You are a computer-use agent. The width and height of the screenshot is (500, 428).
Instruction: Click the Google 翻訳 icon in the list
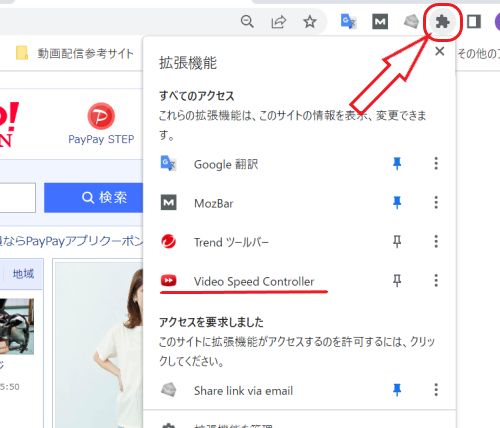(x=169, y=163)
